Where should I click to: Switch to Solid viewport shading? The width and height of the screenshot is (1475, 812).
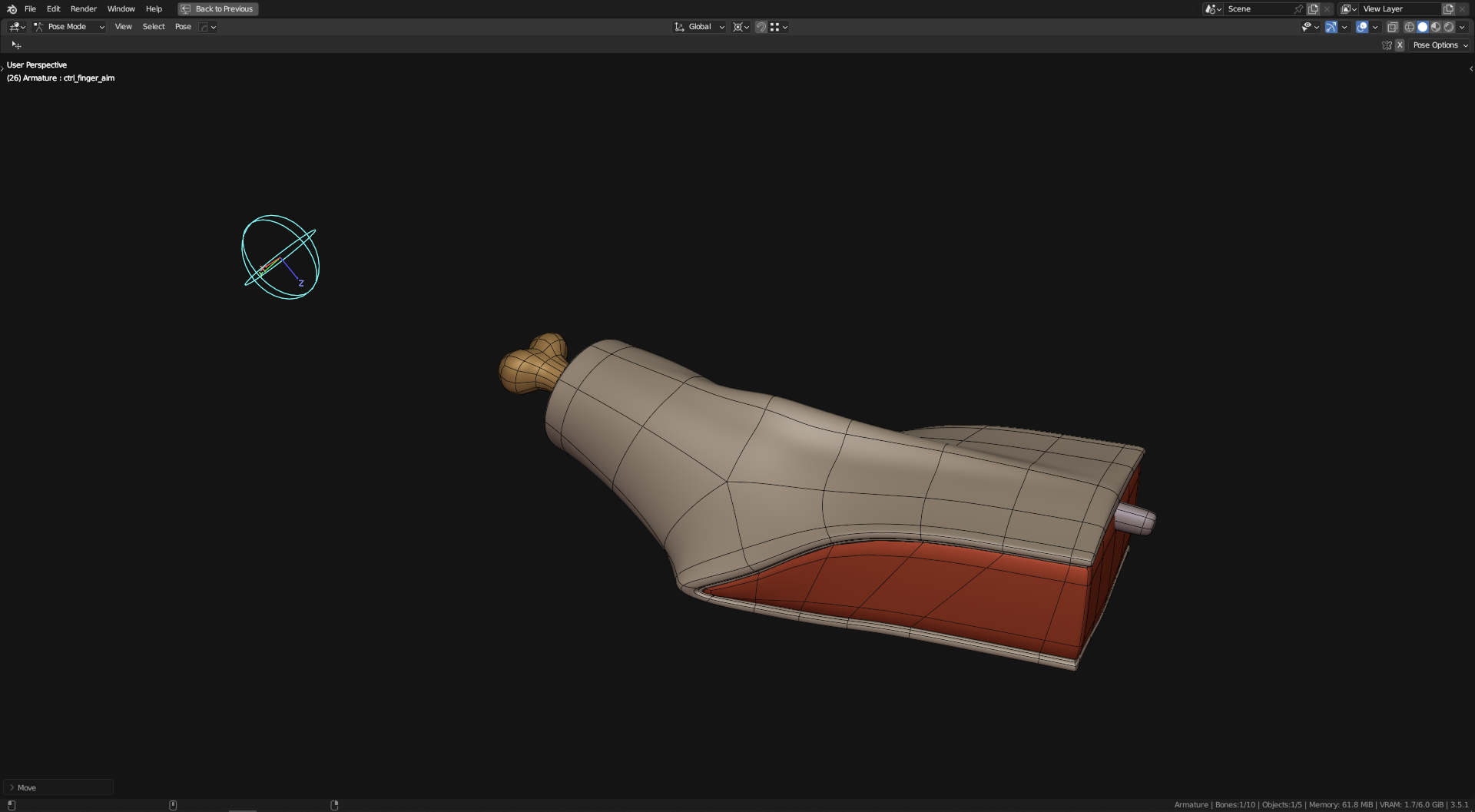click(x=1422, y=27)
